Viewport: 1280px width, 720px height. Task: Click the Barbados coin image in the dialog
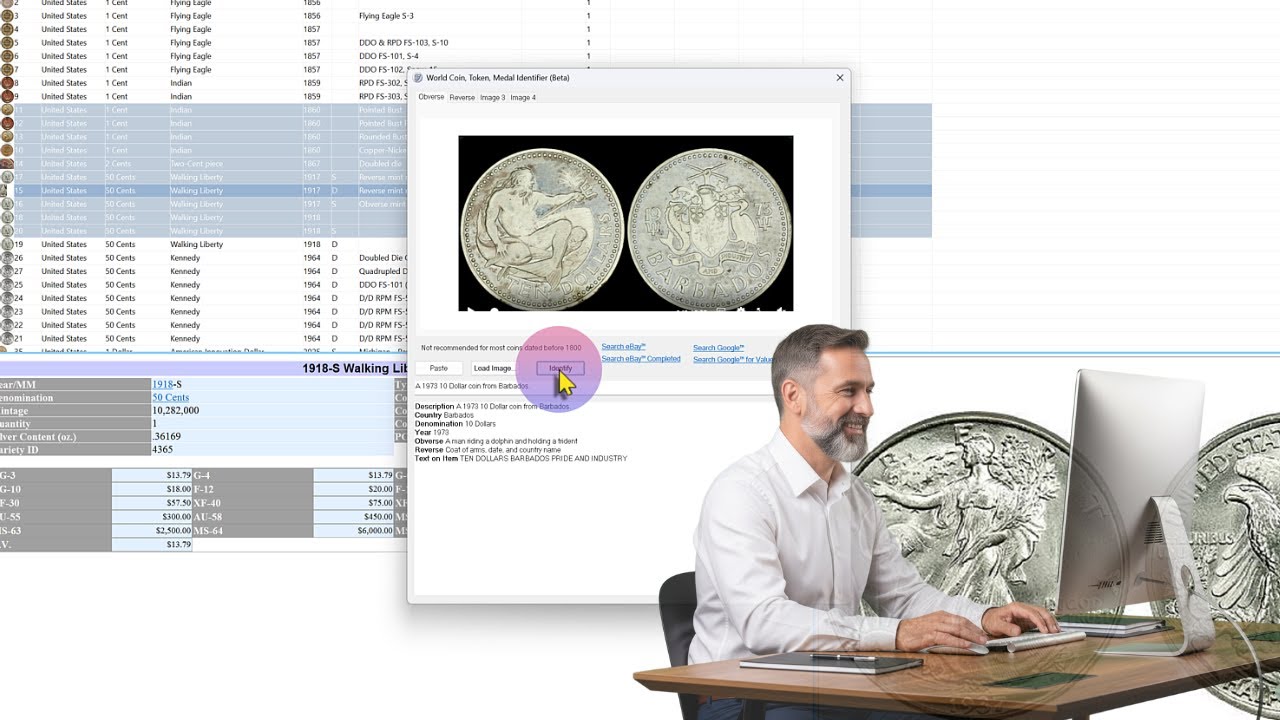[x=626, y=223]
